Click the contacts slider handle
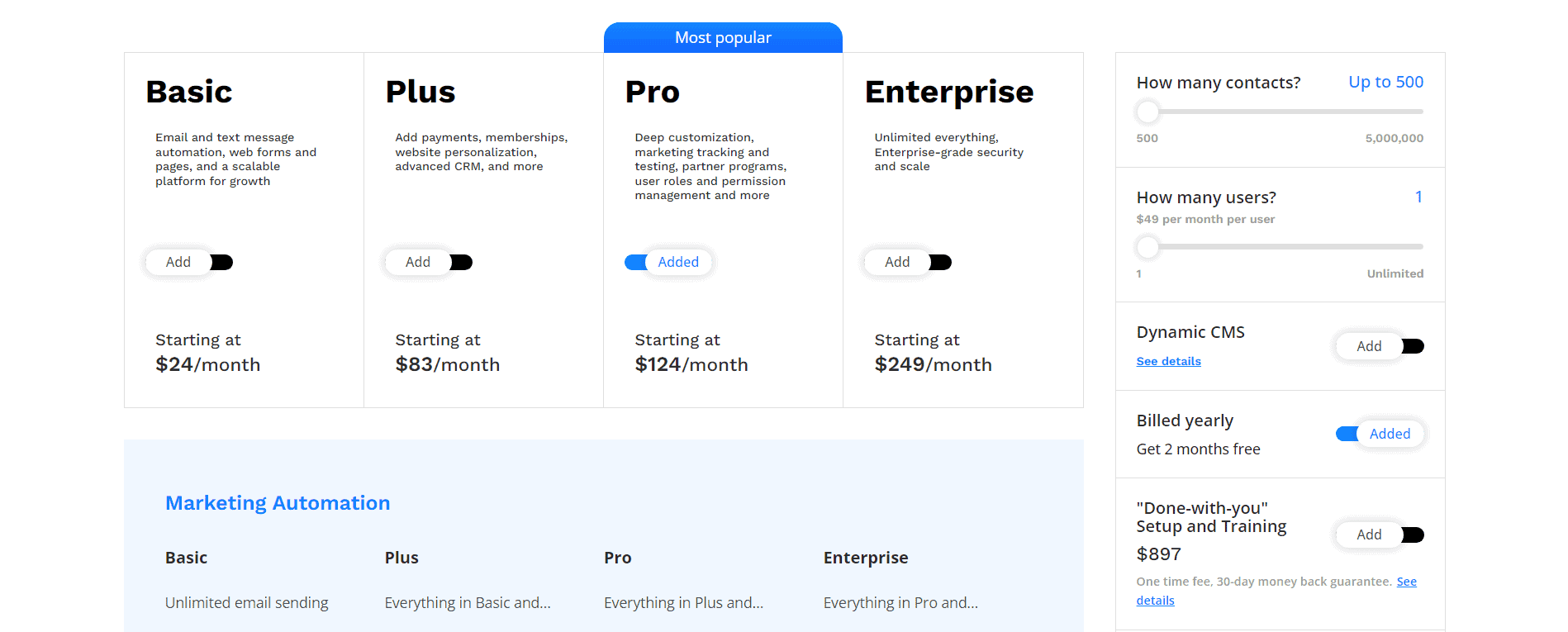The width and height of the screenshot is (1568, 632). [x=1147, y=111]
